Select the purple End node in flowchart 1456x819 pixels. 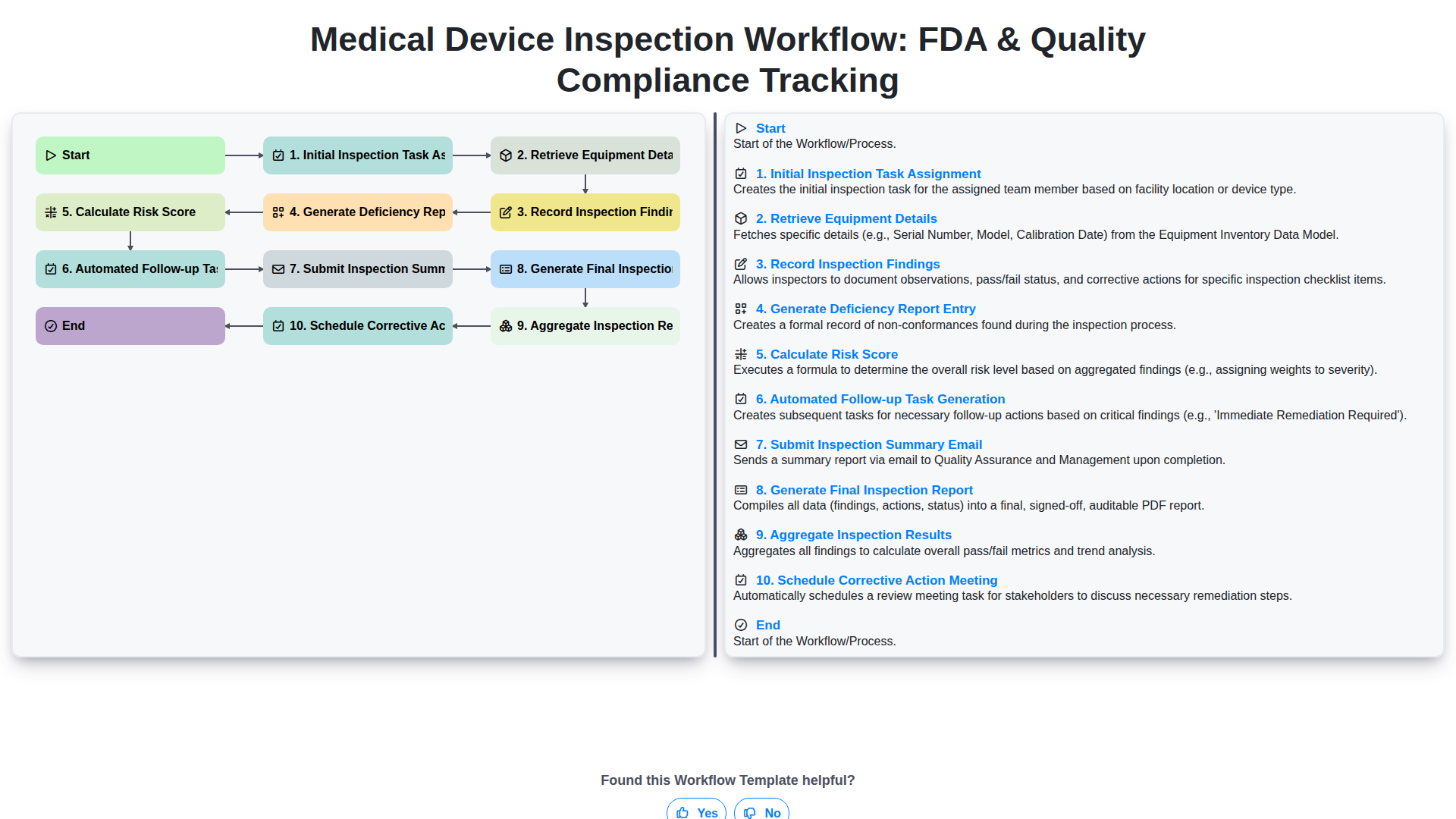(130, 326)
